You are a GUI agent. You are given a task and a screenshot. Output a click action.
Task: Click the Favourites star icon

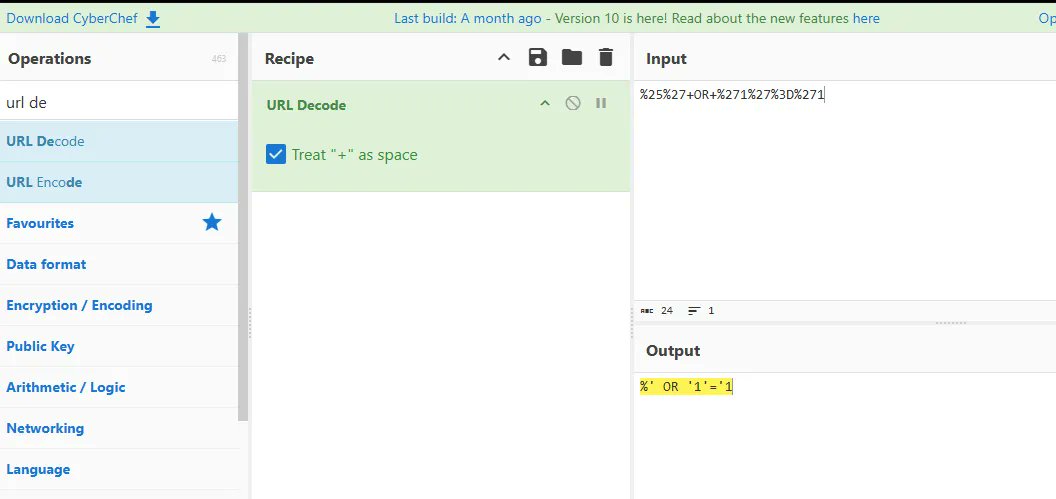[x=212, y=222]
